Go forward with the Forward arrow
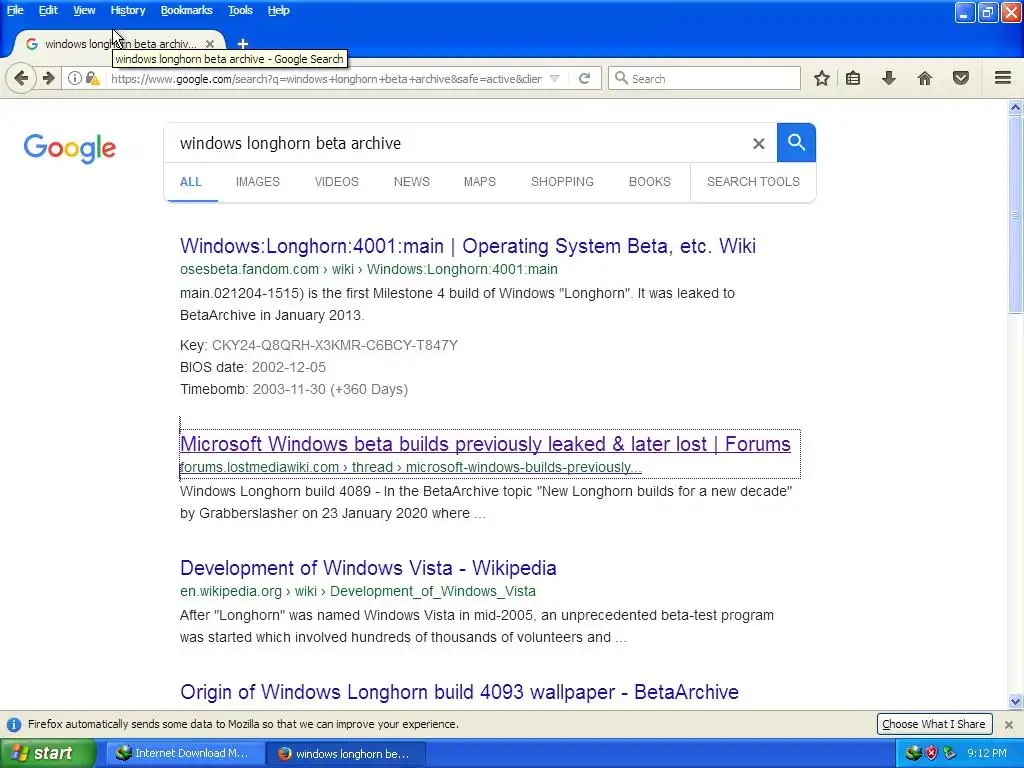This screenshot has width=1024, height=768. pos(49,78)
